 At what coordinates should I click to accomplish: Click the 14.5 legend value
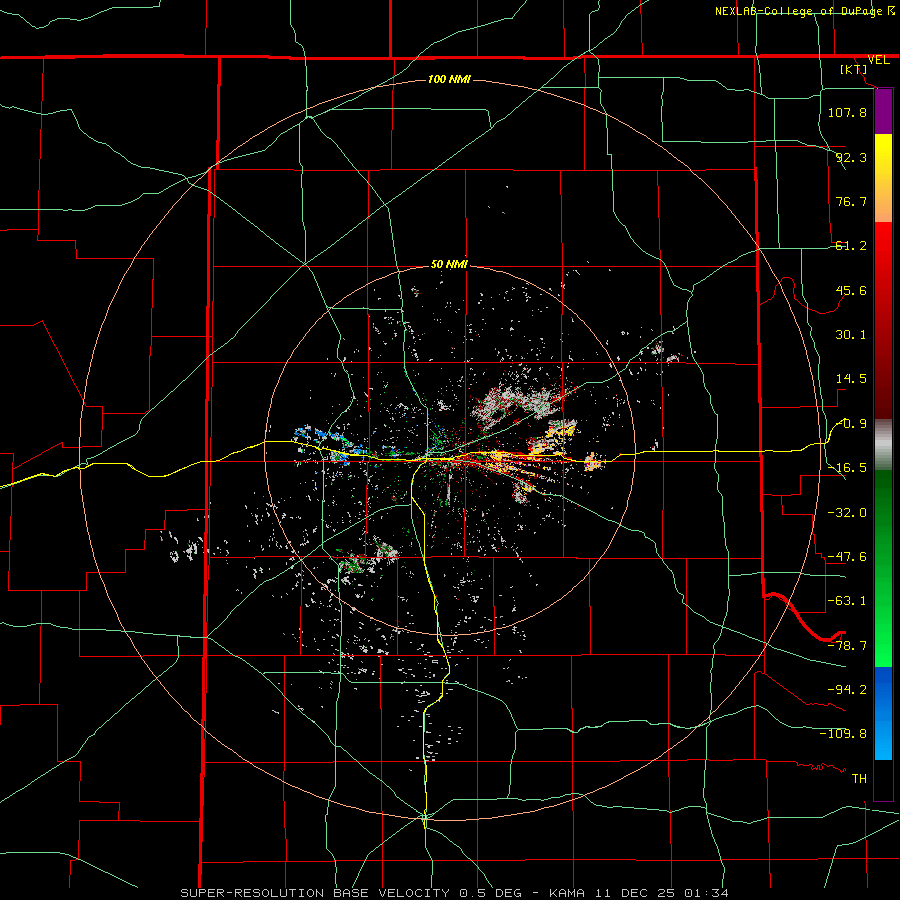[851, 379]
